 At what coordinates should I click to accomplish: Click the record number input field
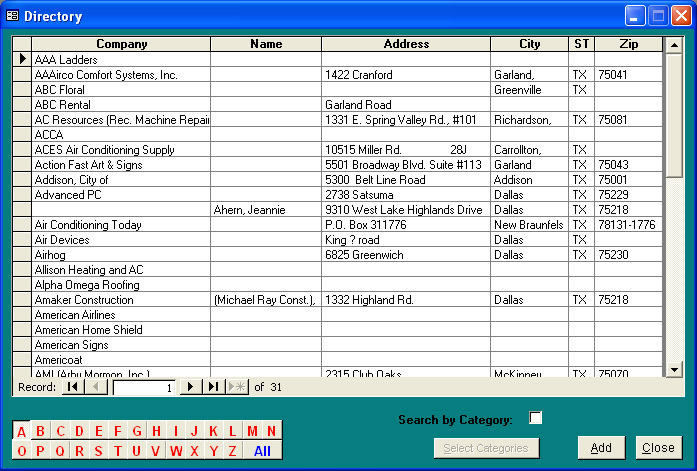(x=144, y=387)
